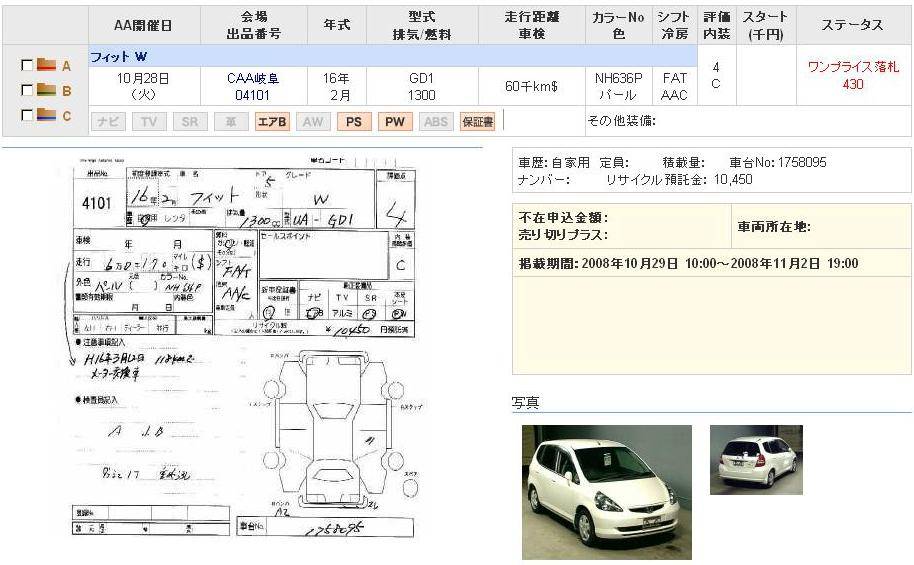
Task: Click the ステータス column header
Action: pyautogui.click(x=852, y=25)
